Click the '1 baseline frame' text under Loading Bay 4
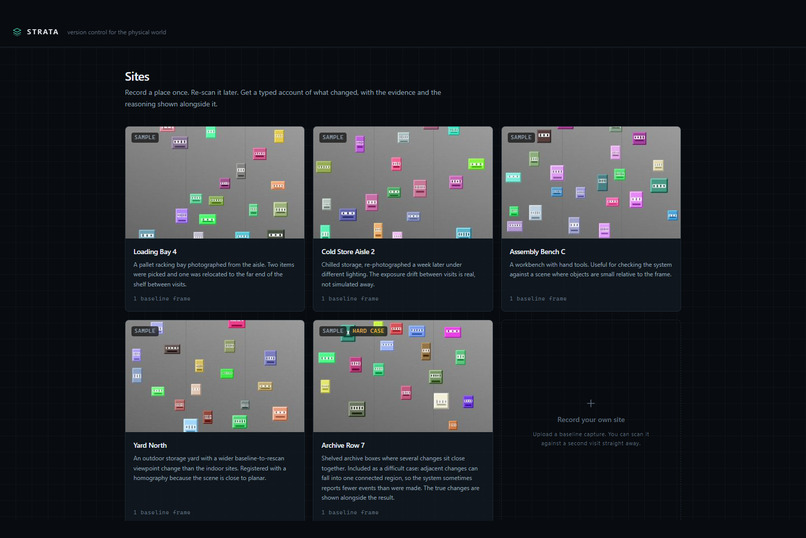Viewport: 806px width, 538px height. point(162,299)
